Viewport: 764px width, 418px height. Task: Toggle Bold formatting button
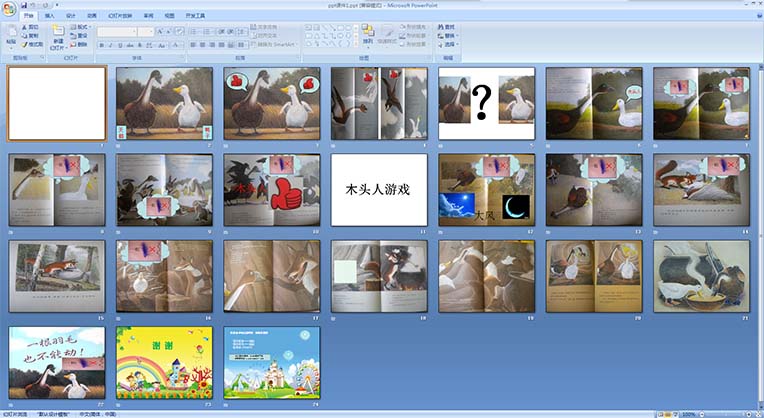102,45
